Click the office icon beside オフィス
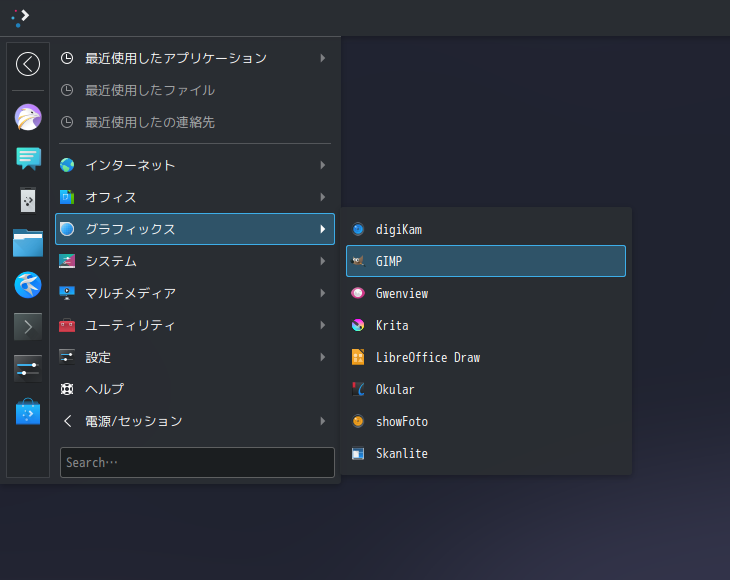The height and width of the screenshot is (580, 730). [x=67, y=197]
